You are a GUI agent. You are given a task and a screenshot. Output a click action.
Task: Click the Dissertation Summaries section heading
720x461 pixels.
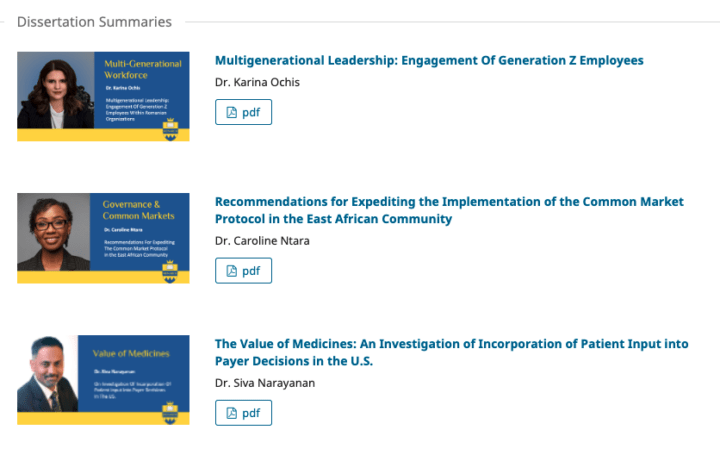coord(94,22)
